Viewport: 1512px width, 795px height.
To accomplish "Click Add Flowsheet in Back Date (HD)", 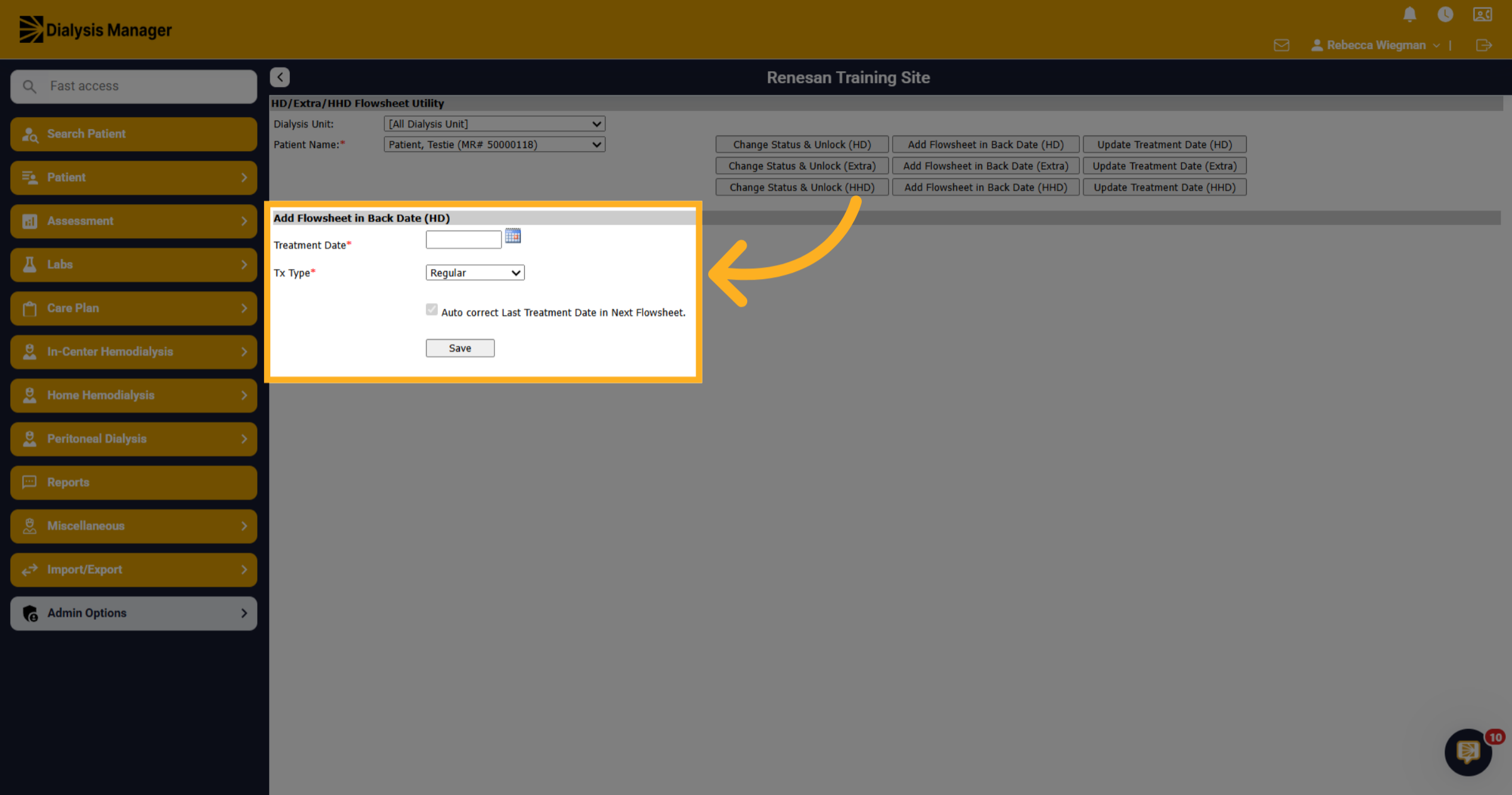I will pos(985,145).
